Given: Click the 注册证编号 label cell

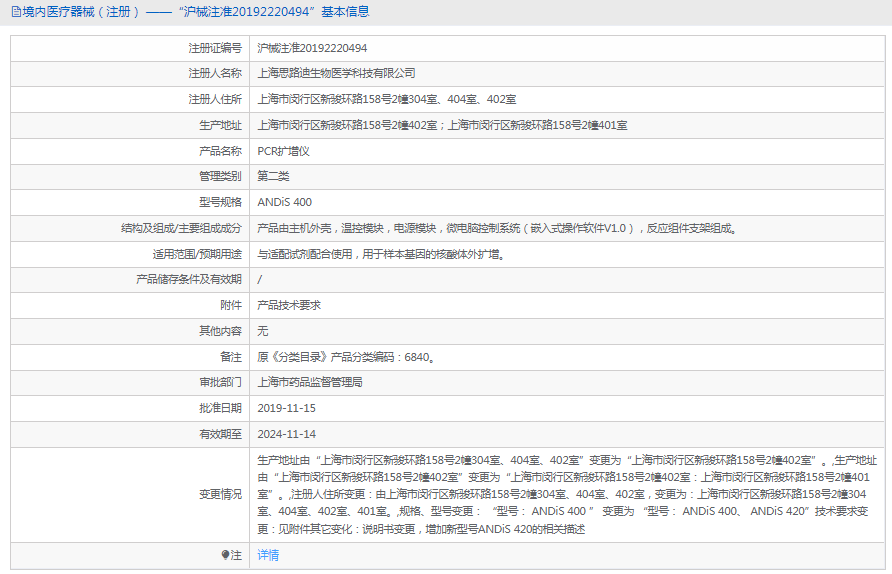Looking at the screenshot, I should [215, 48].
